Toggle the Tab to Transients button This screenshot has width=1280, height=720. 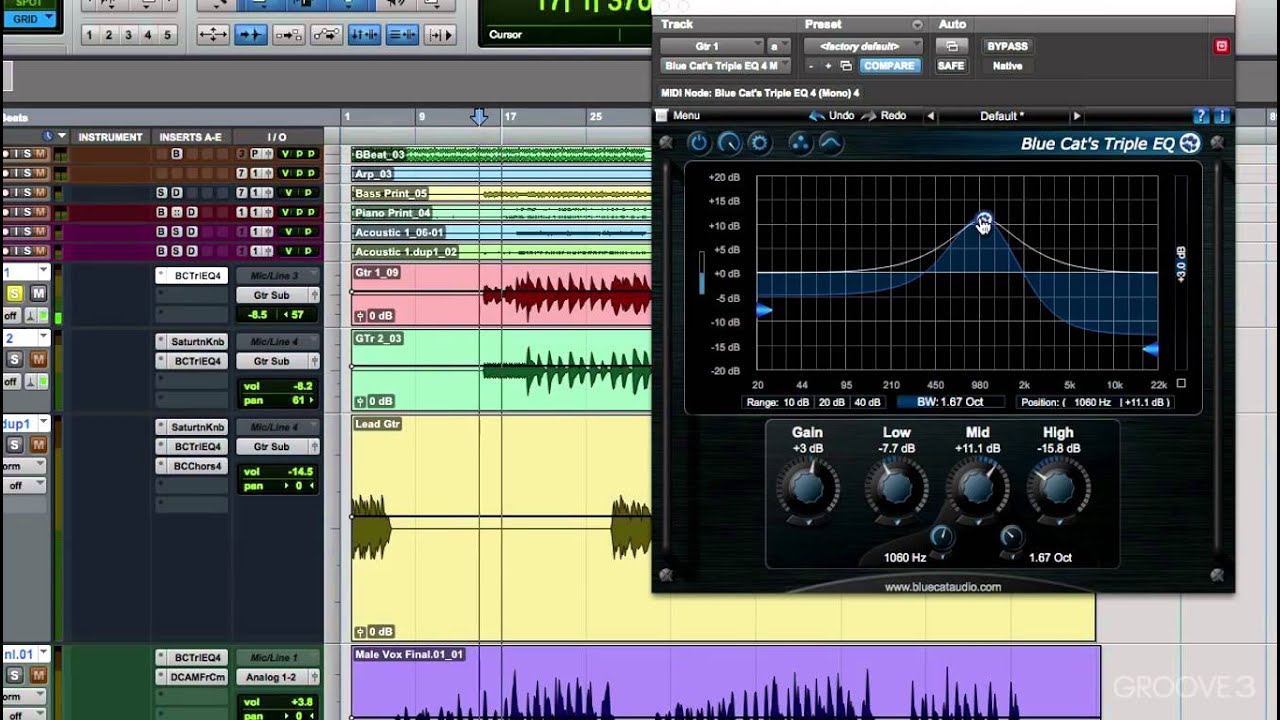(x=250, y=35)
